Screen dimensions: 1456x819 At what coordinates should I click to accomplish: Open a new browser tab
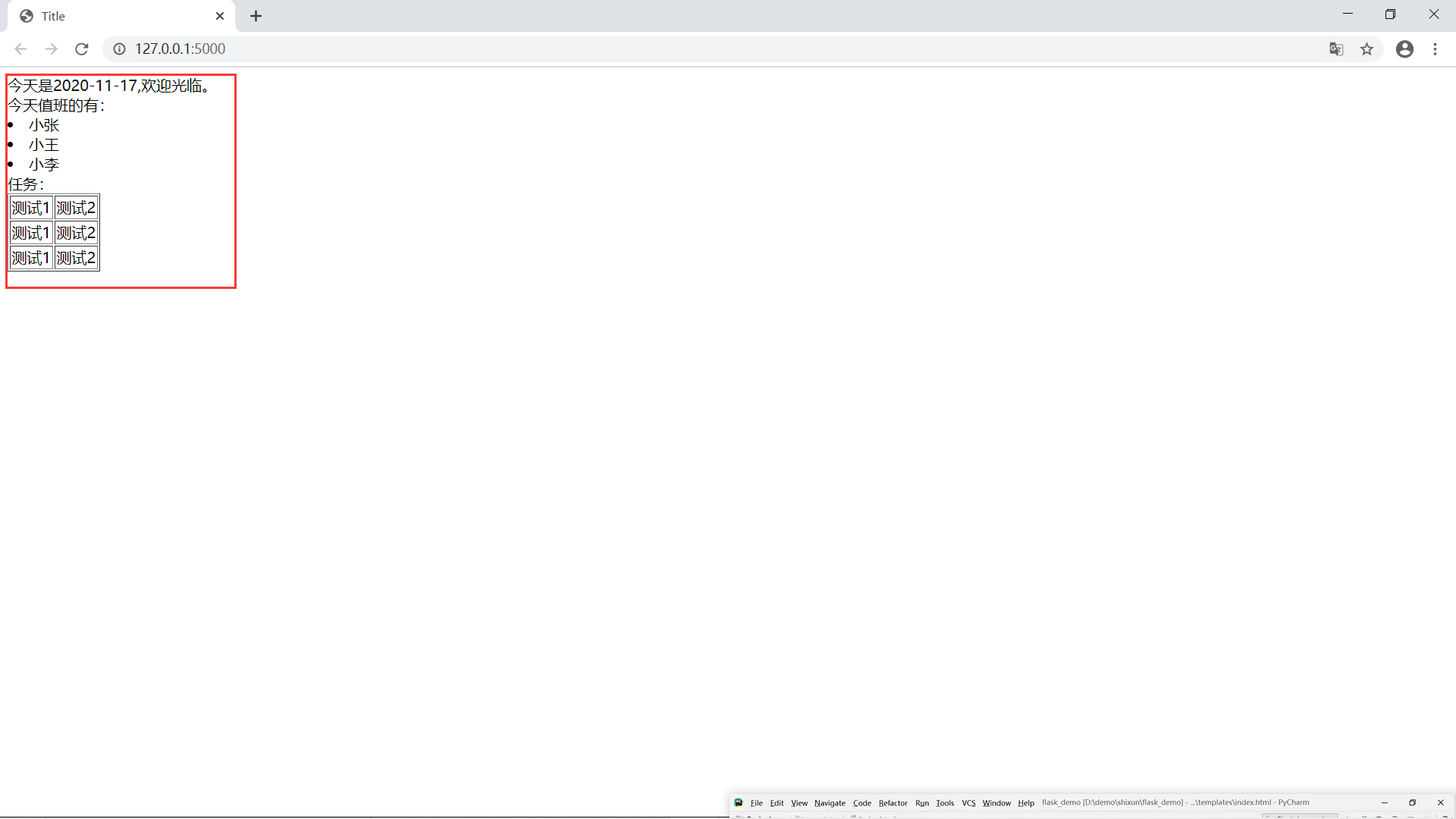[256, 16]
